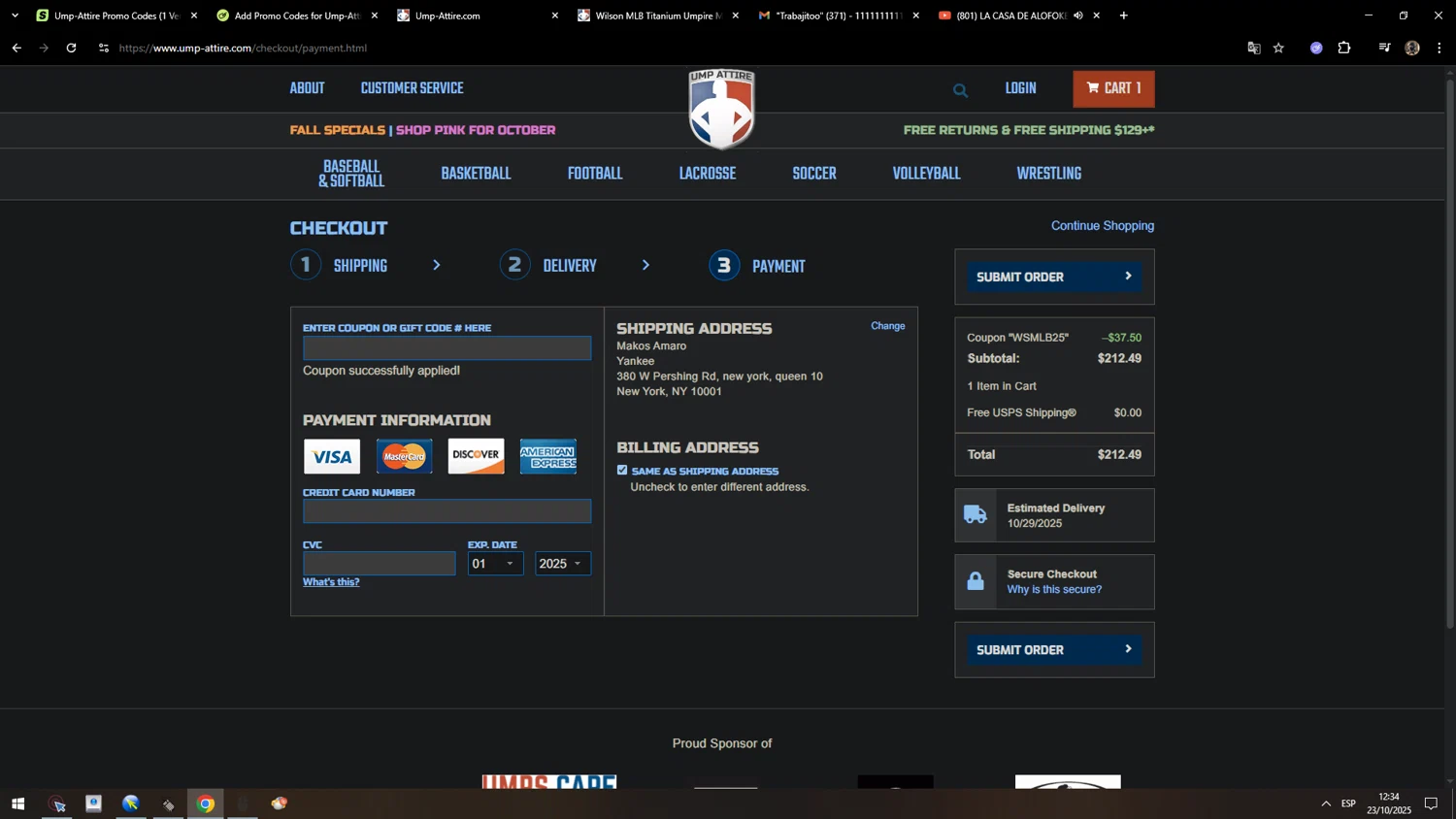Close the Add Promo Codes tab
This screenshot has width=1456, height=819.
[x=375, y=16]
